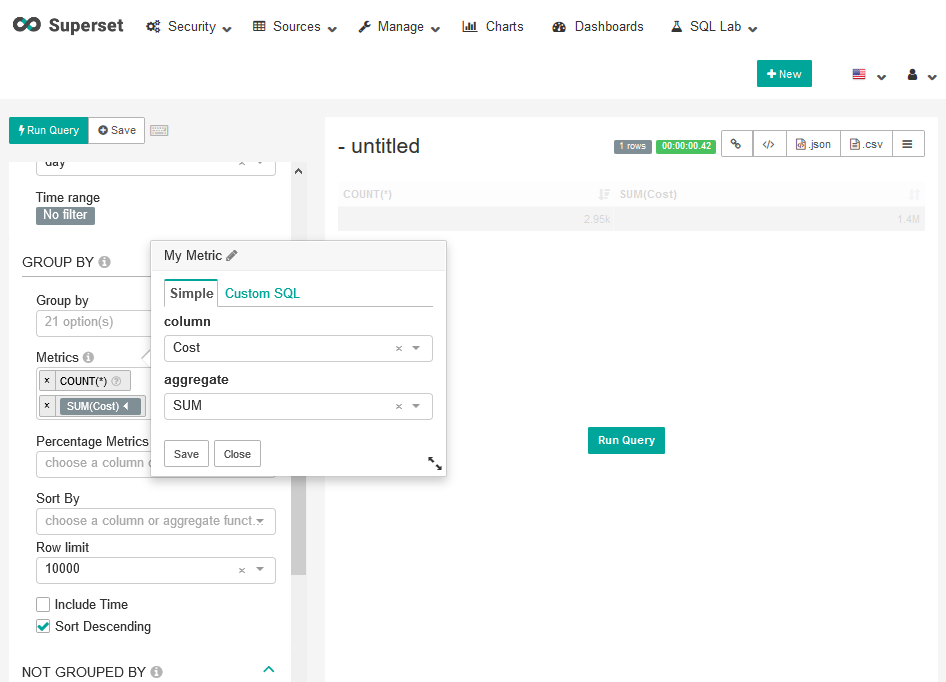Open the hamburger menu in chart header
This screenshot has height=682, width=946.
[907, 144]
